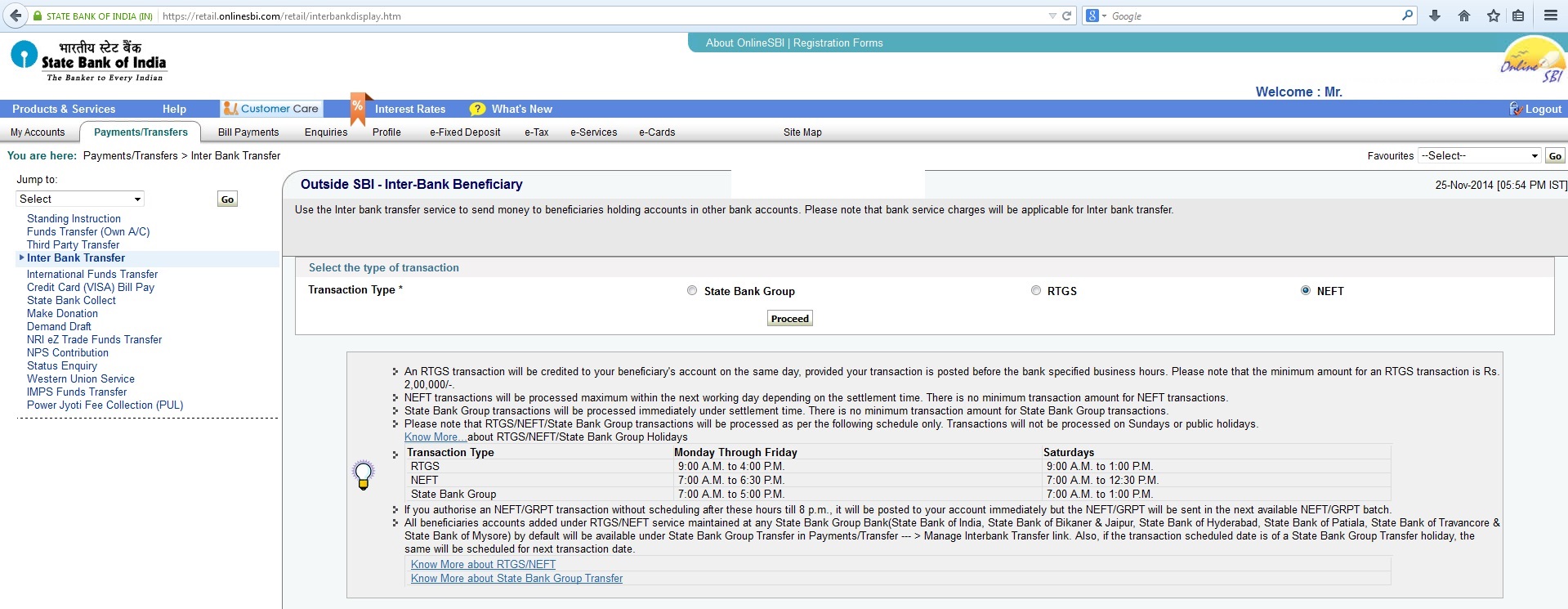Select Inter Bank Transfer sidebar item
1568x609 pixels.
(76, 257)
